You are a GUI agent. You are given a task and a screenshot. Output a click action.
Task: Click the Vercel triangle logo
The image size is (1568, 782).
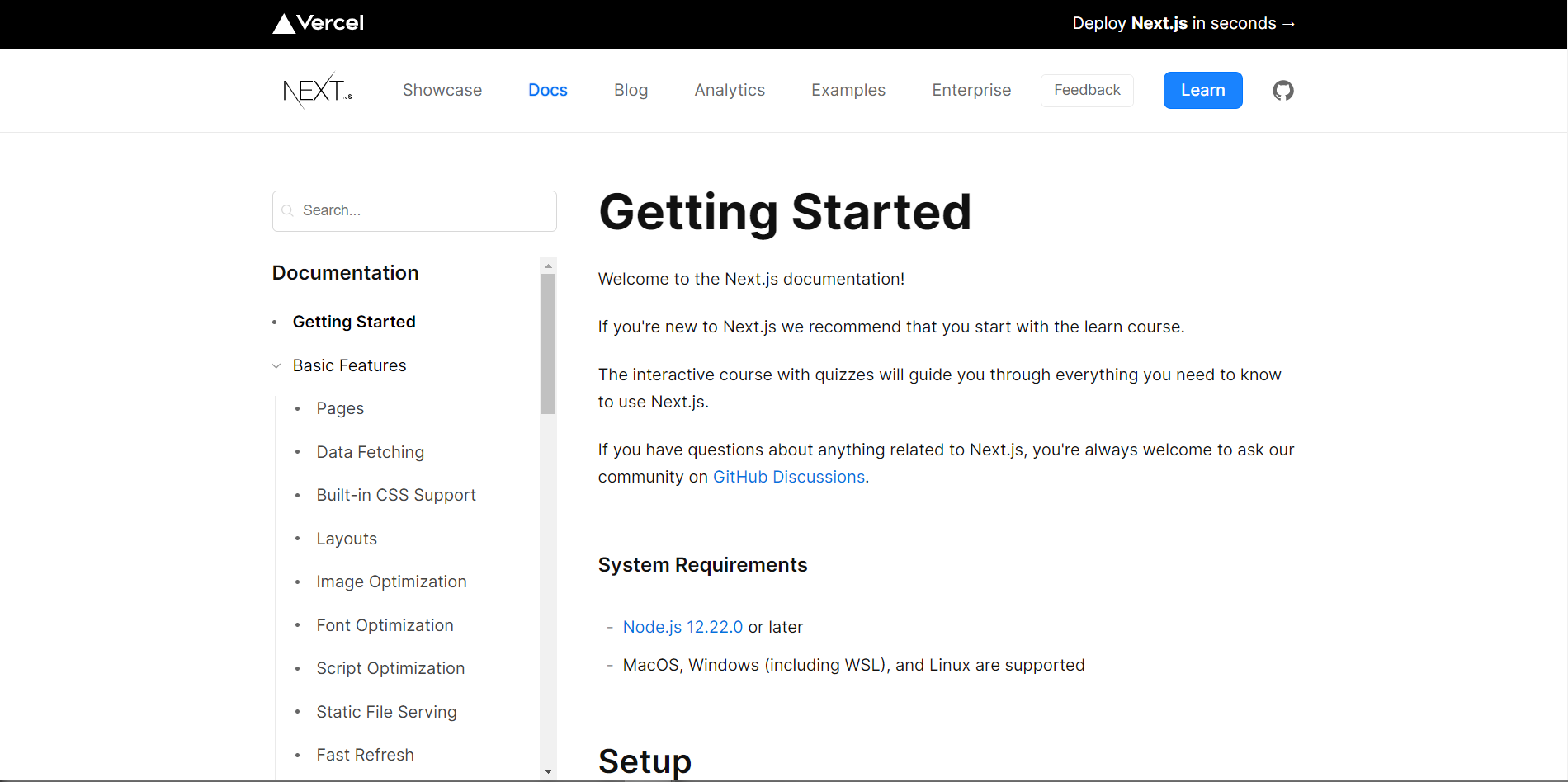(284, 23)
